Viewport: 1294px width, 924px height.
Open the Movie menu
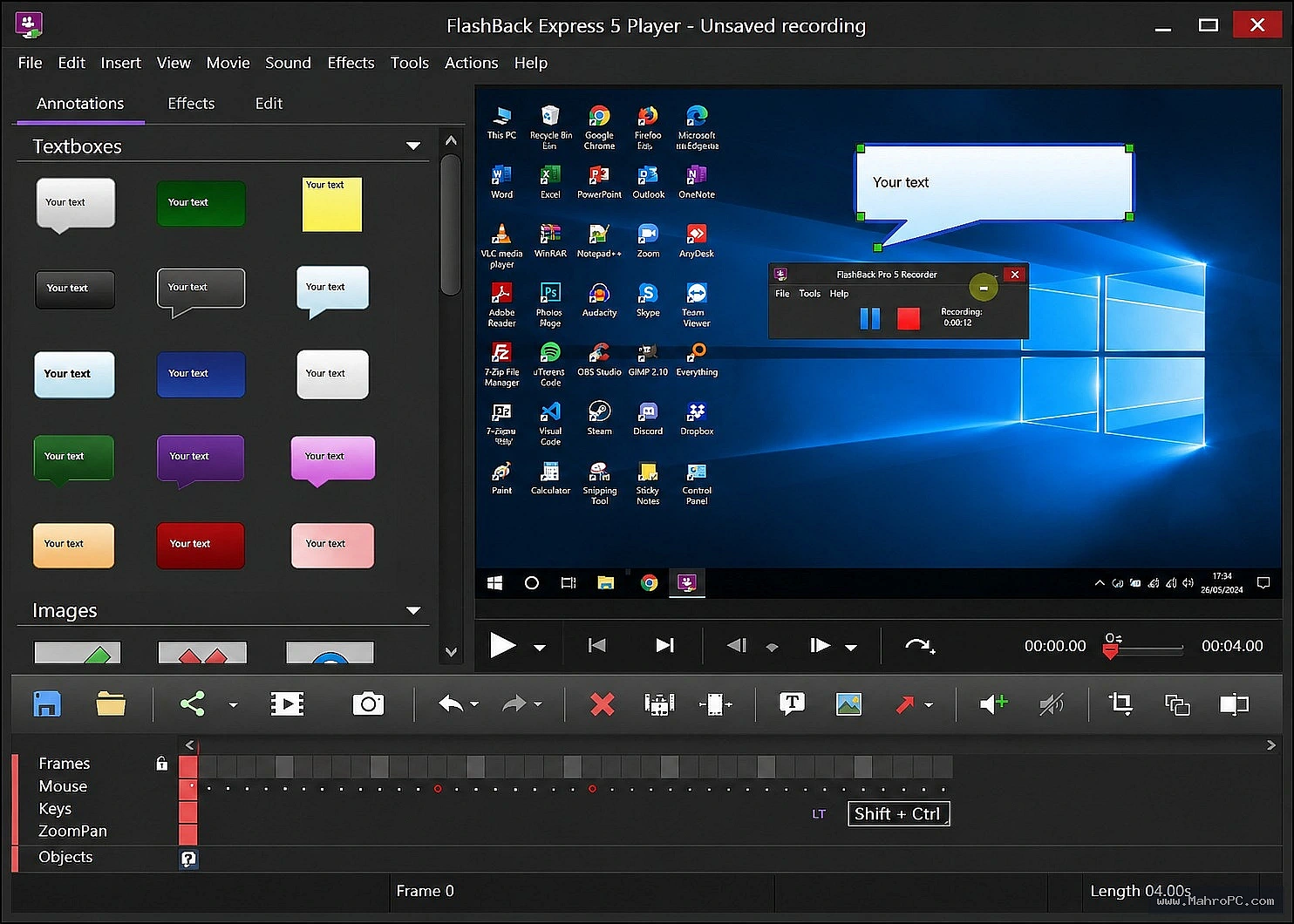(x=228, y=63)
